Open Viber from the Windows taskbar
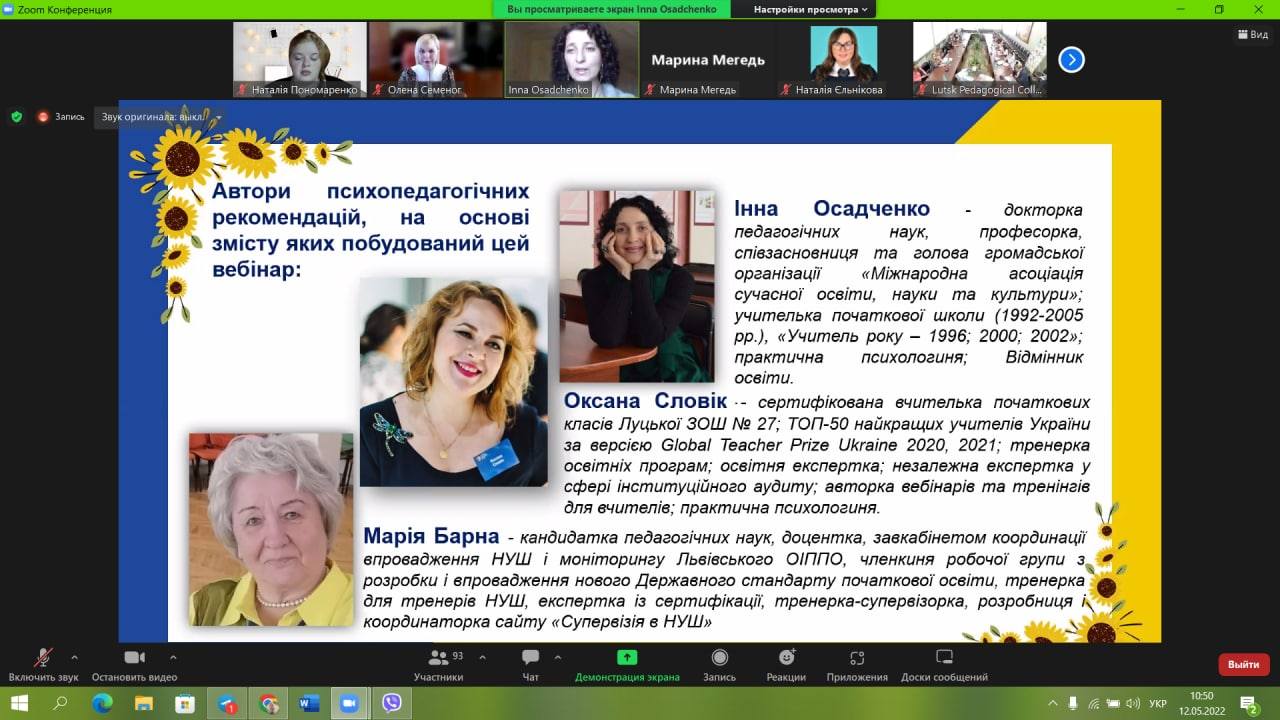 point(392,703)
